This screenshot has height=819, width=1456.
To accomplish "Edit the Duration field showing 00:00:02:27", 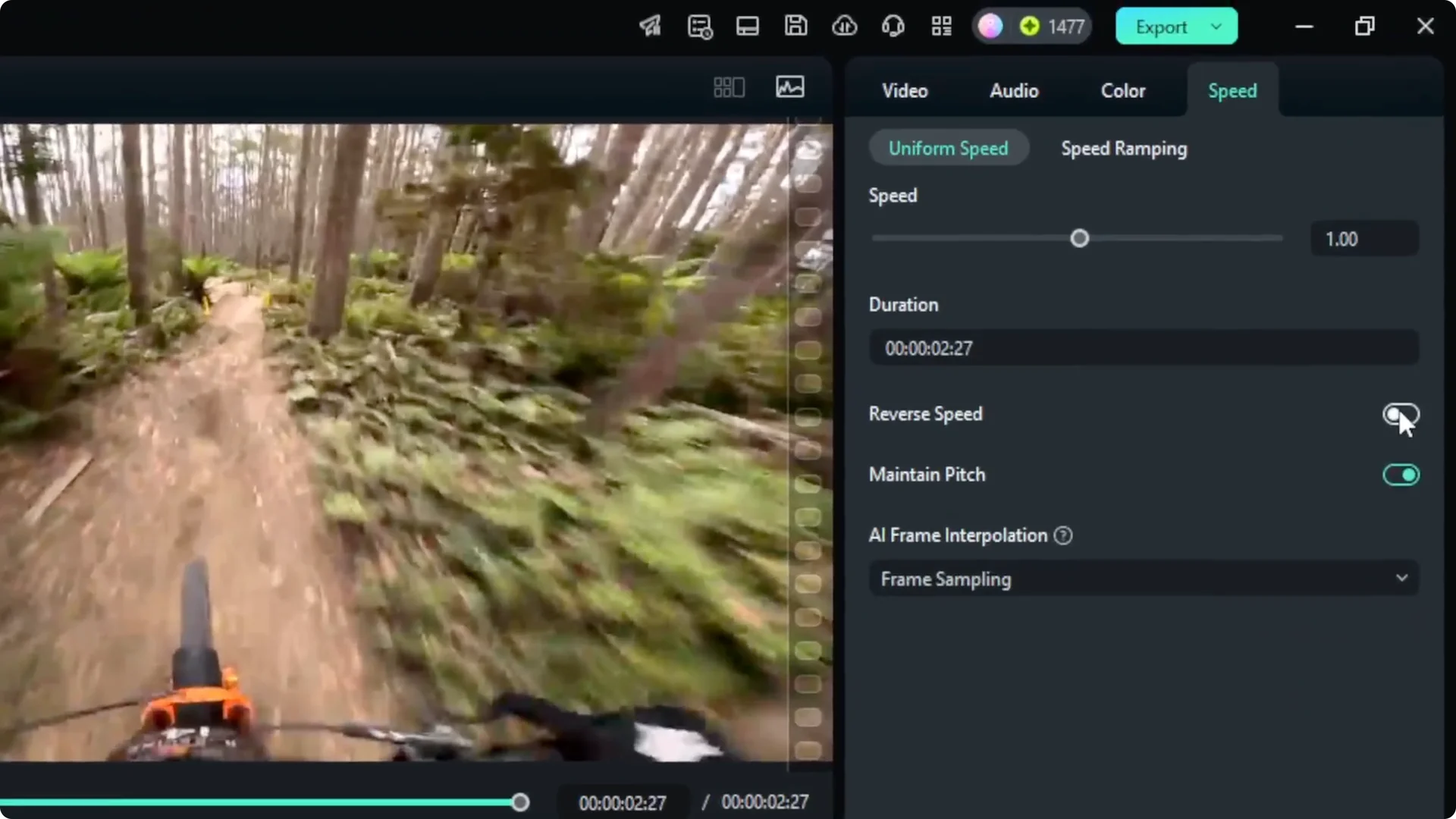I will [x=1144, y=347].
